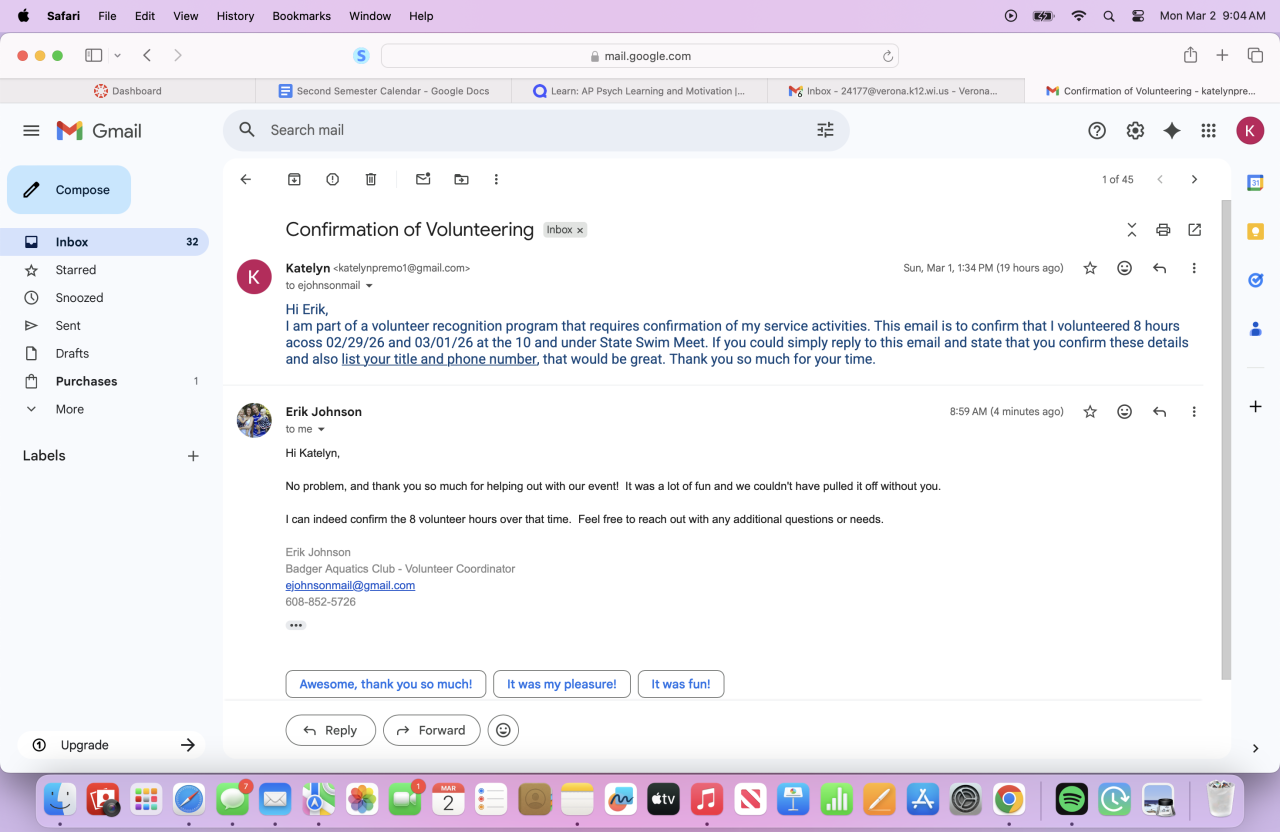Add emoji reaction to Katelyn's message

coord(1125,268)
